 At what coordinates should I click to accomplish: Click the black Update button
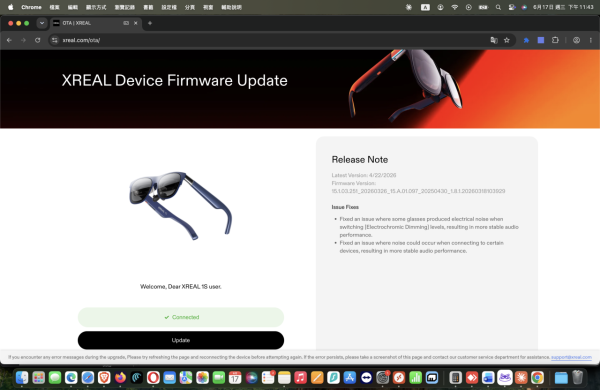click(181, 340)
